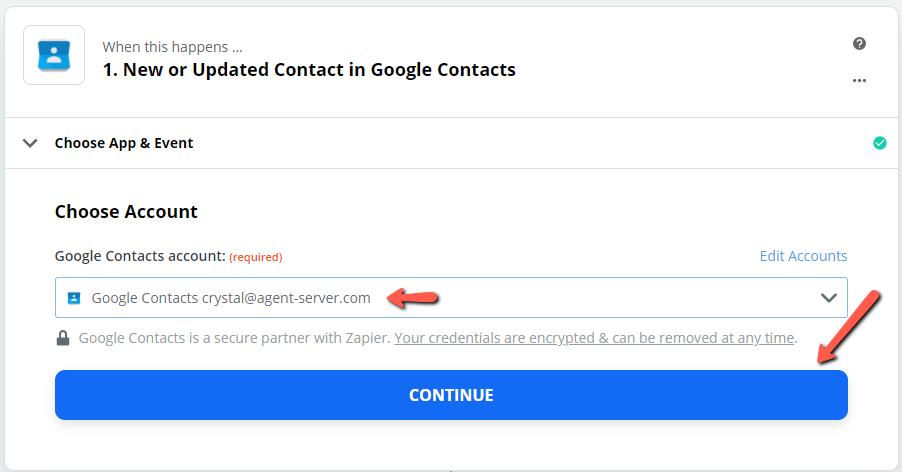Viewport: 902px width, 472px height.
Task: Open the help question mark icon
Action: click(x=859, y=44)
